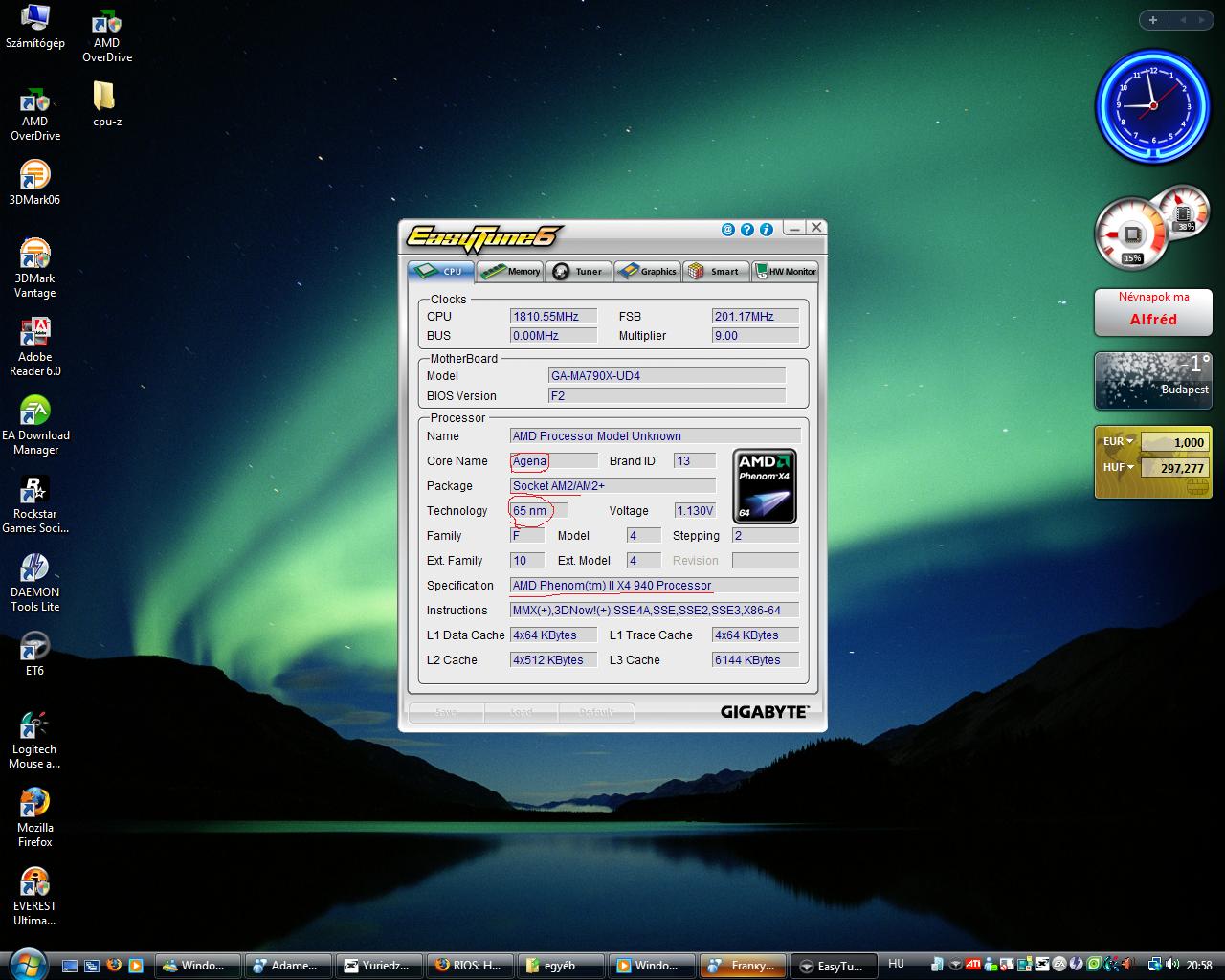Click the Windows Start orb
1225x980 pixels.
pyautogui.click(x=26, y=965)
